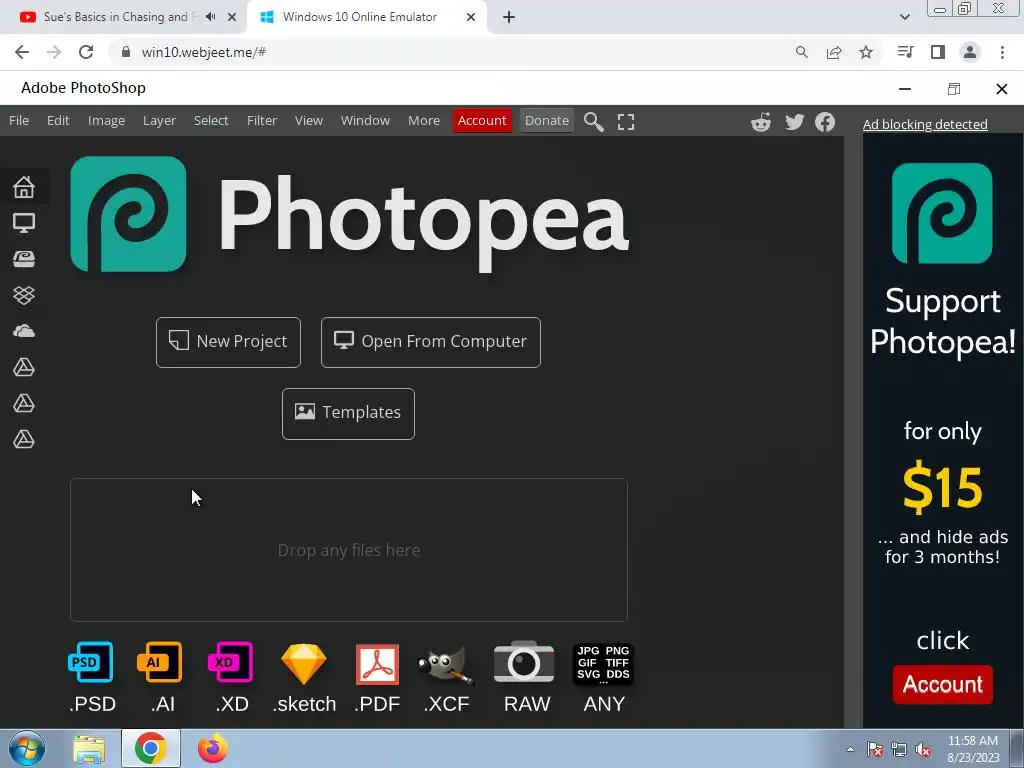The width and height of the screenshot is (1024, 768).
Task: Click the .XCF GIMP icon
Action: (x=446, y=665)
